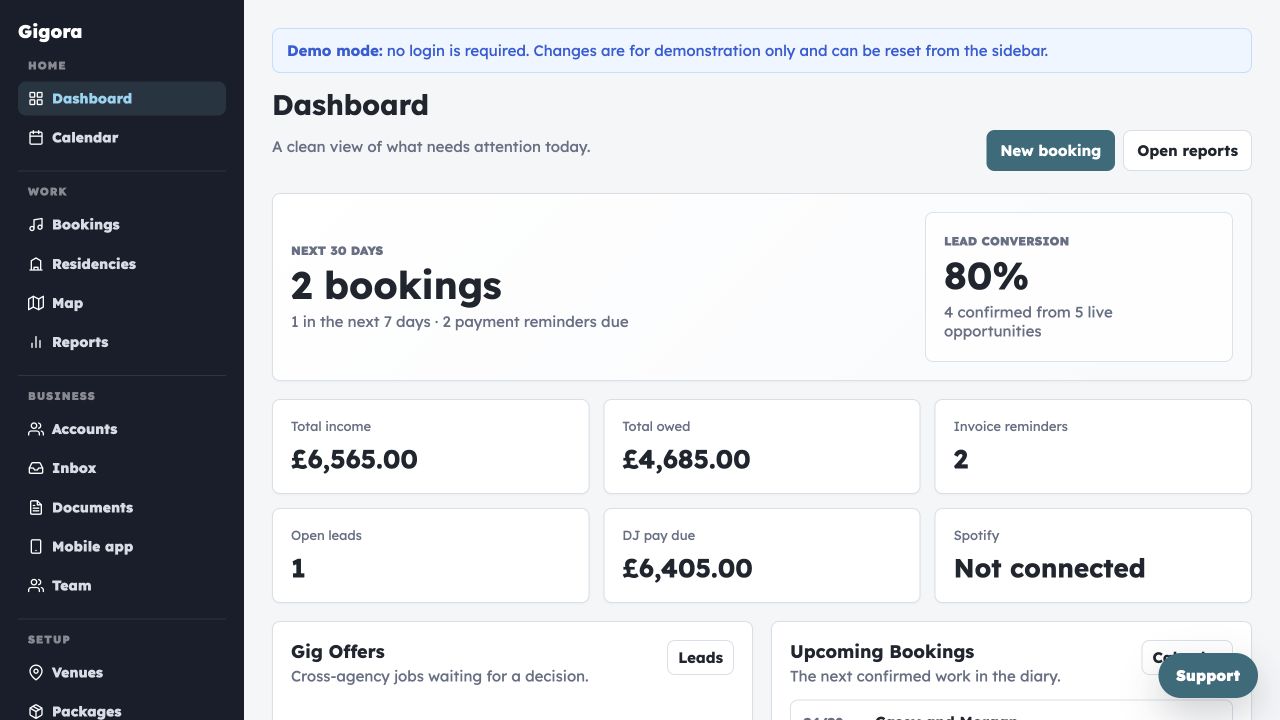Click the New booking button
Image resolution: width=1280 pixels, height=720 pixels.
pos(1050,151)
